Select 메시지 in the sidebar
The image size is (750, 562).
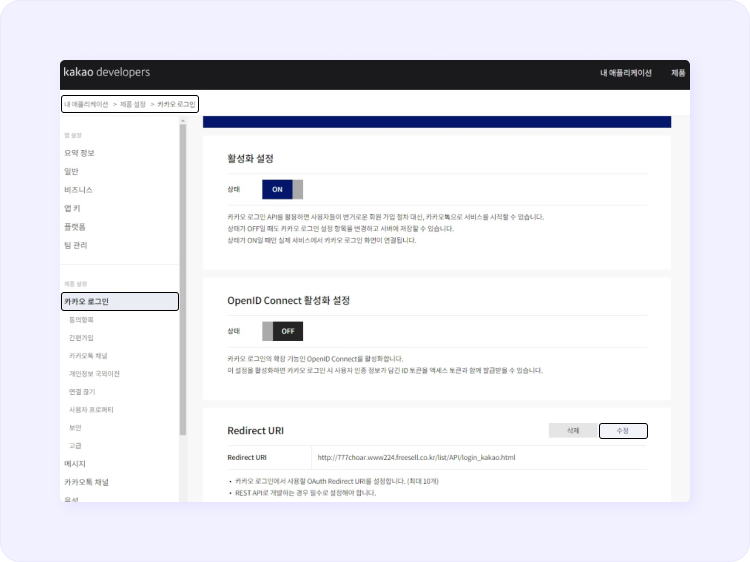point(75,464)
